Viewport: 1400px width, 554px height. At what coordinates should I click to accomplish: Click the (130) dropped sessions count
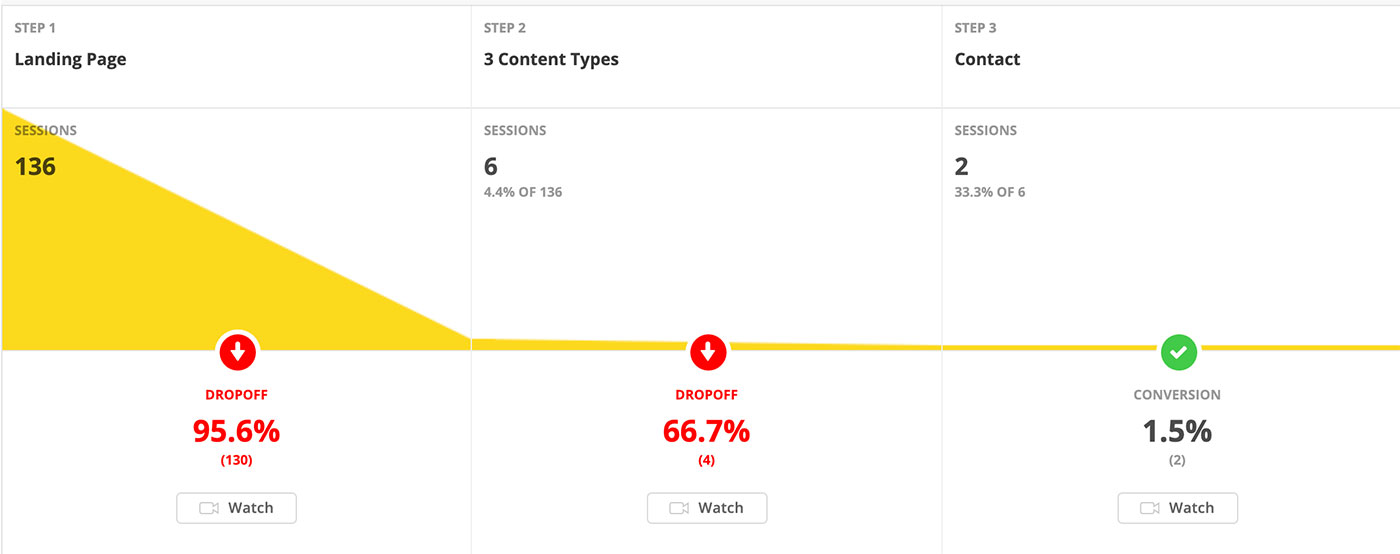[237, 461]
